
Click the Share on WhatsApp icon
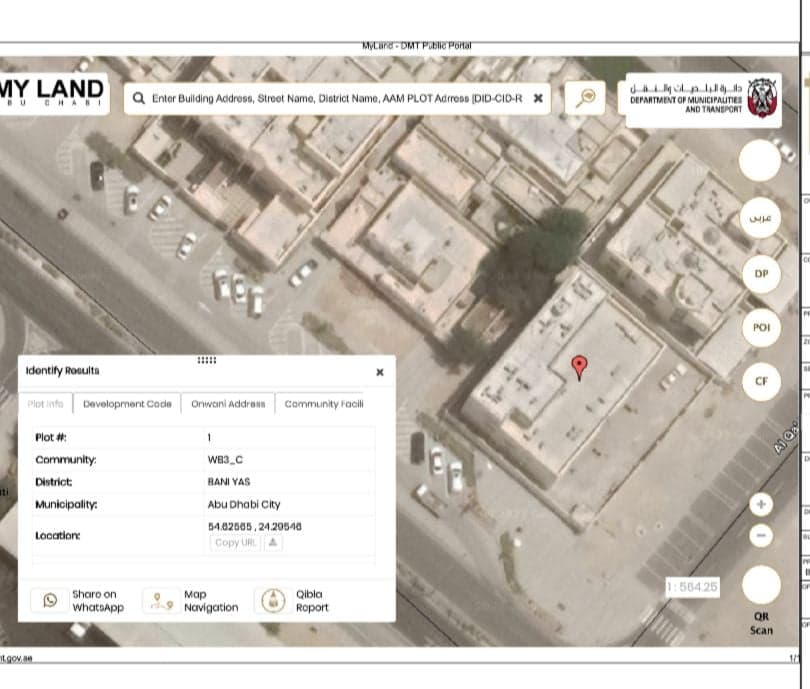click(50, 600)
